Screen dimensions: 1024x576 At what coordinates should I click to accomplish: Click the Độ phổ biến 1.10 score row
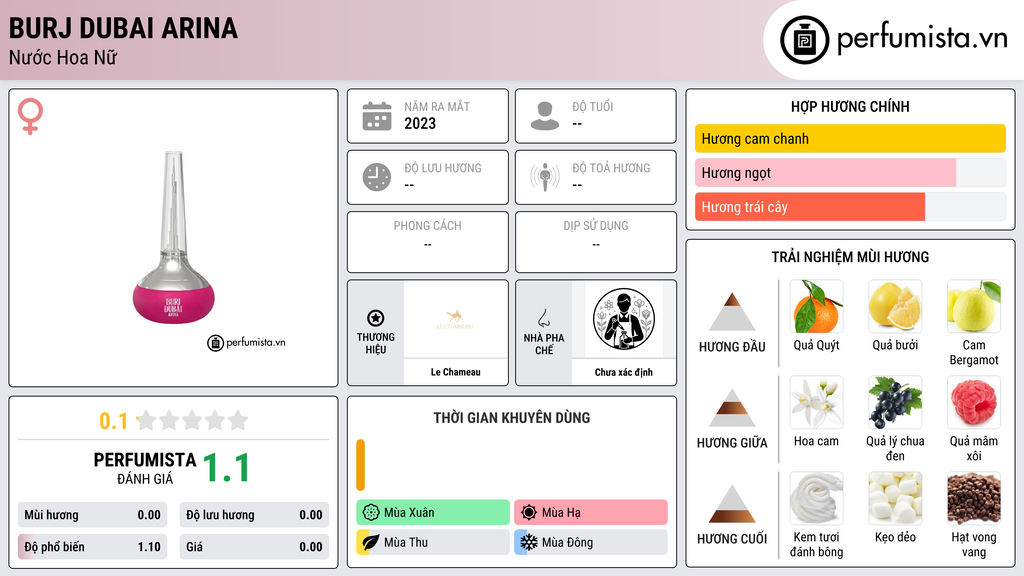[92, 547]
